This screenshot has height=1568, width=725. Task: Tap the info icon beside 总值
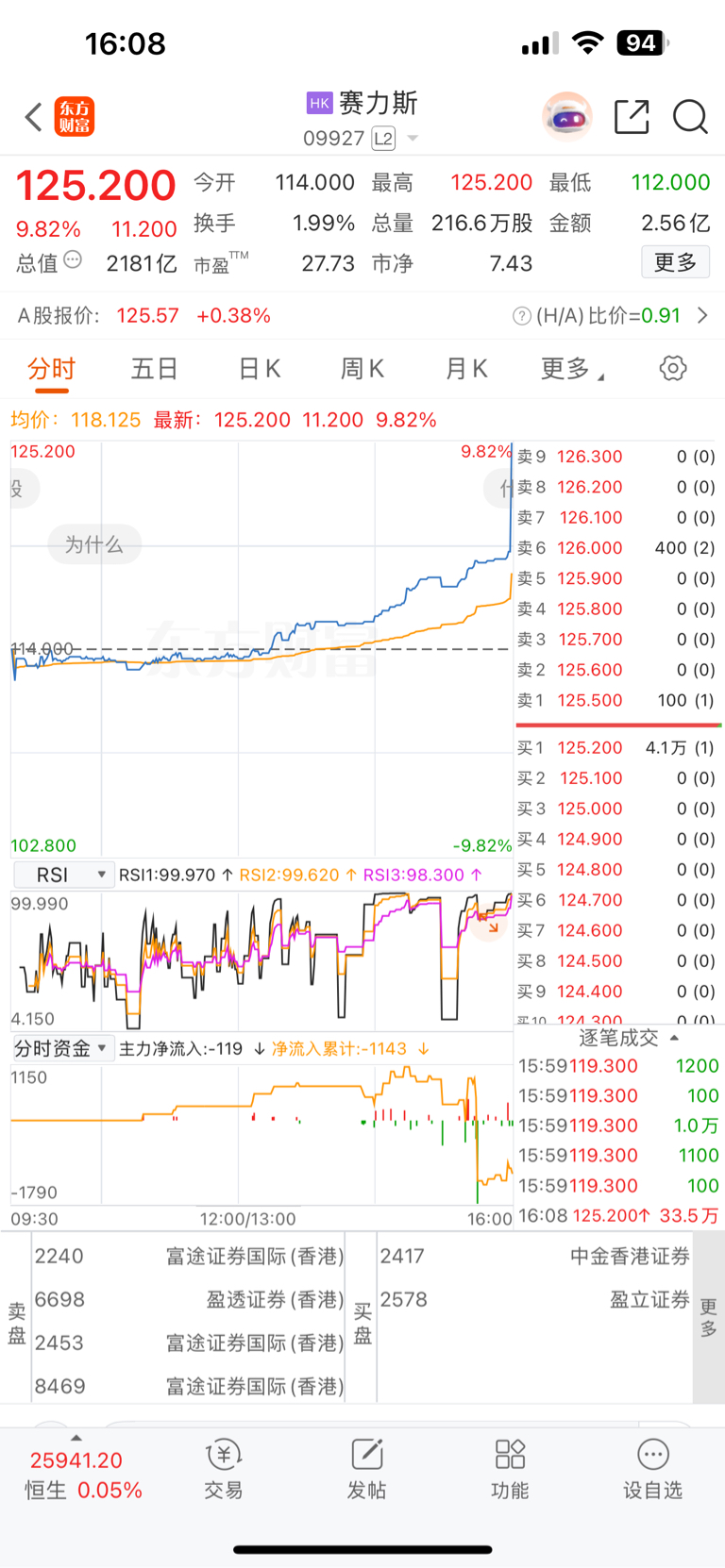click(x=73, y=259)
